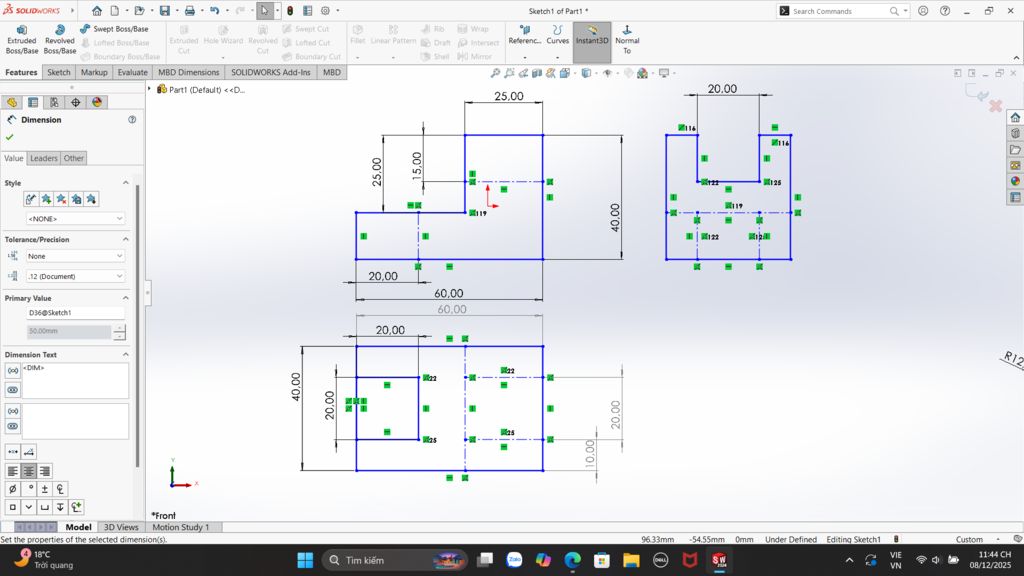Screen dimensions: 1024x576
Task: Switch to the Leaders tab in Dimension panel
Action: click(x=44, y=158)
